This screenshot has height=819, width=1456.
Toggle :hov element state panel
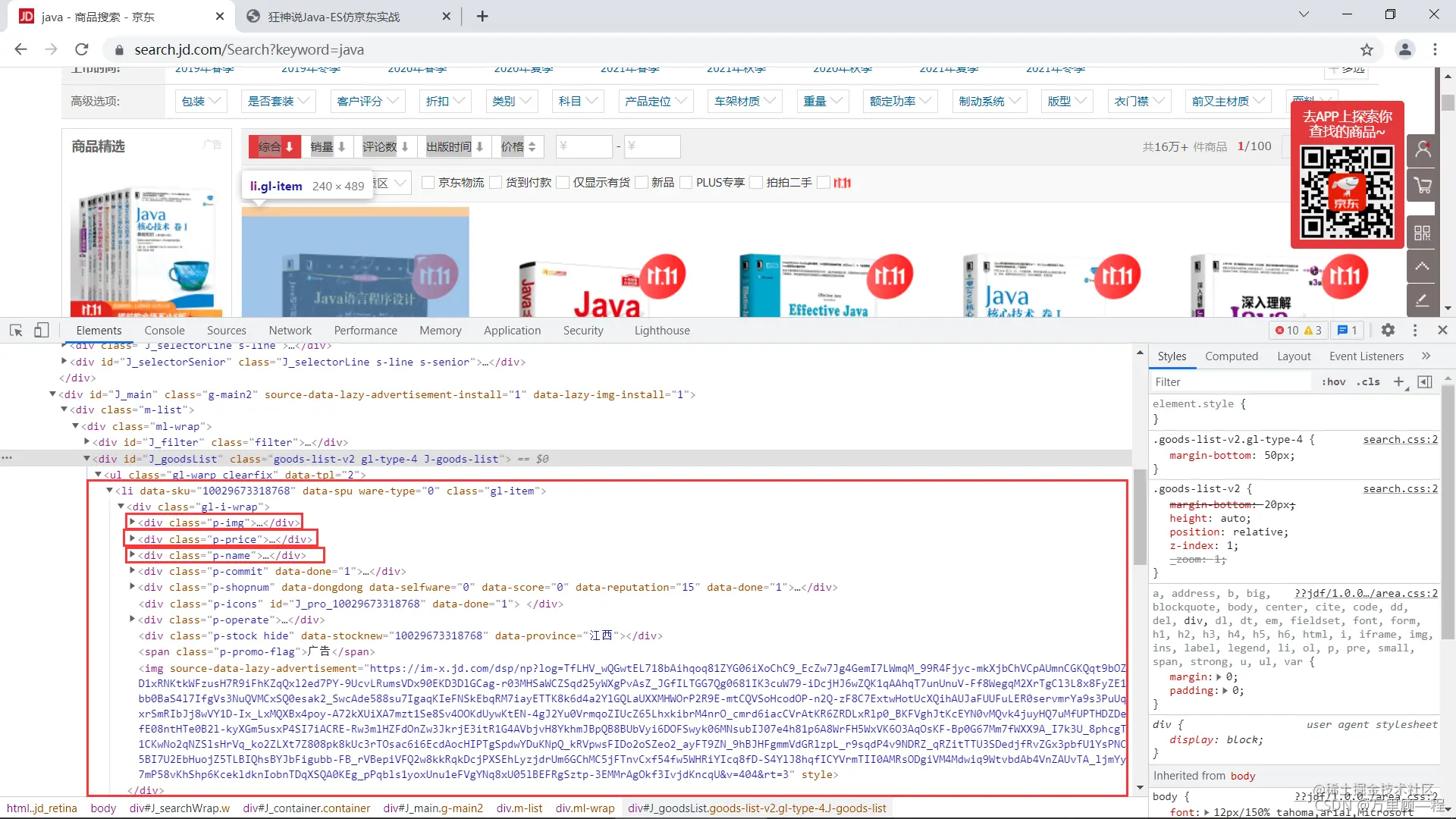(x=1334, y=381)
